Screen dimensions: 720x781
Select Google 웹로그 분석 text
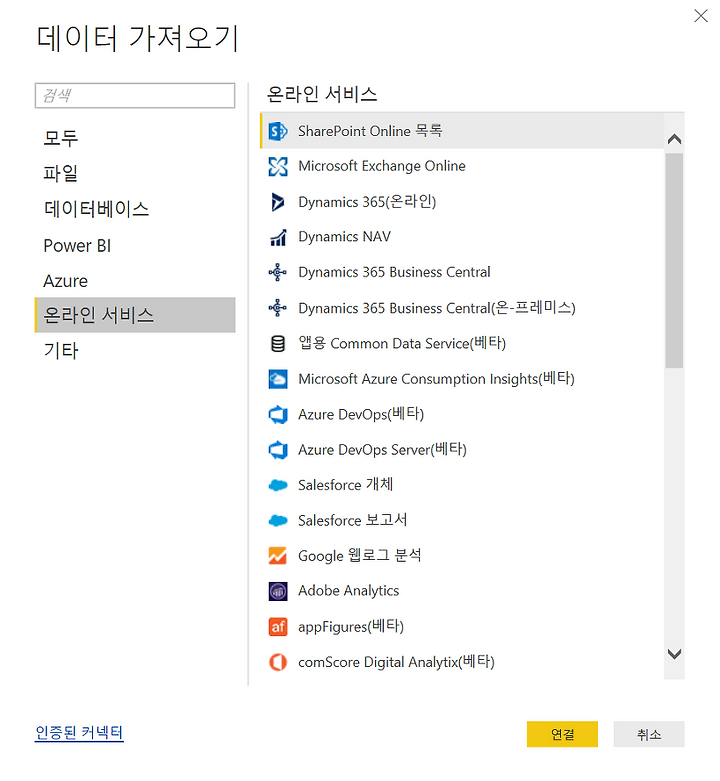360,555
